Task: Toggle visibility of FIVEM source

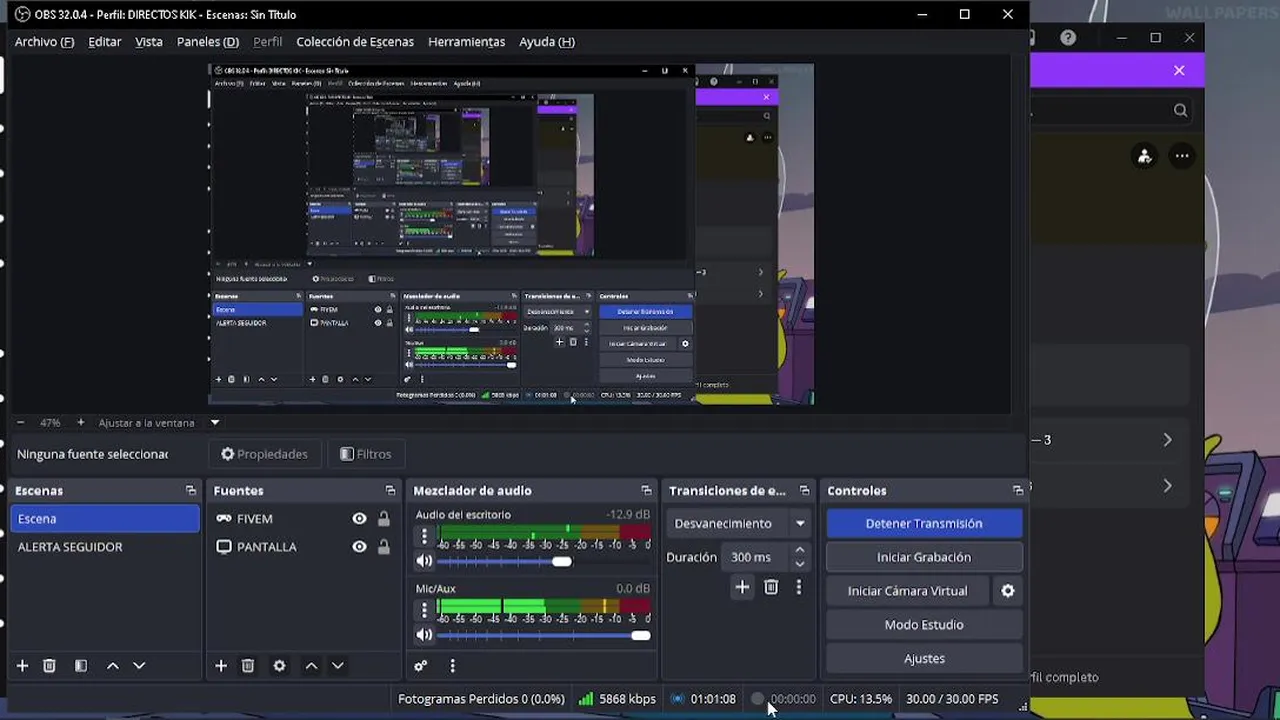Action: tap(359, 519)
